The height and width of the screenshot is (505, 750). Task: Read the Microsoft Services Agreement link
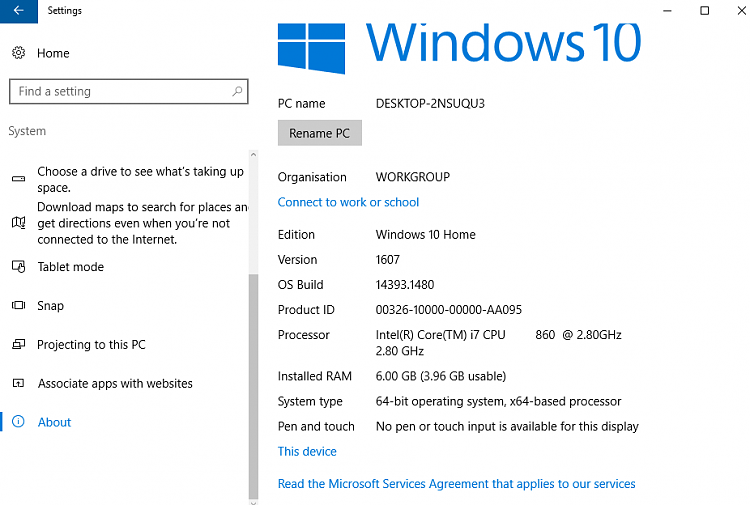pos(456,484)
